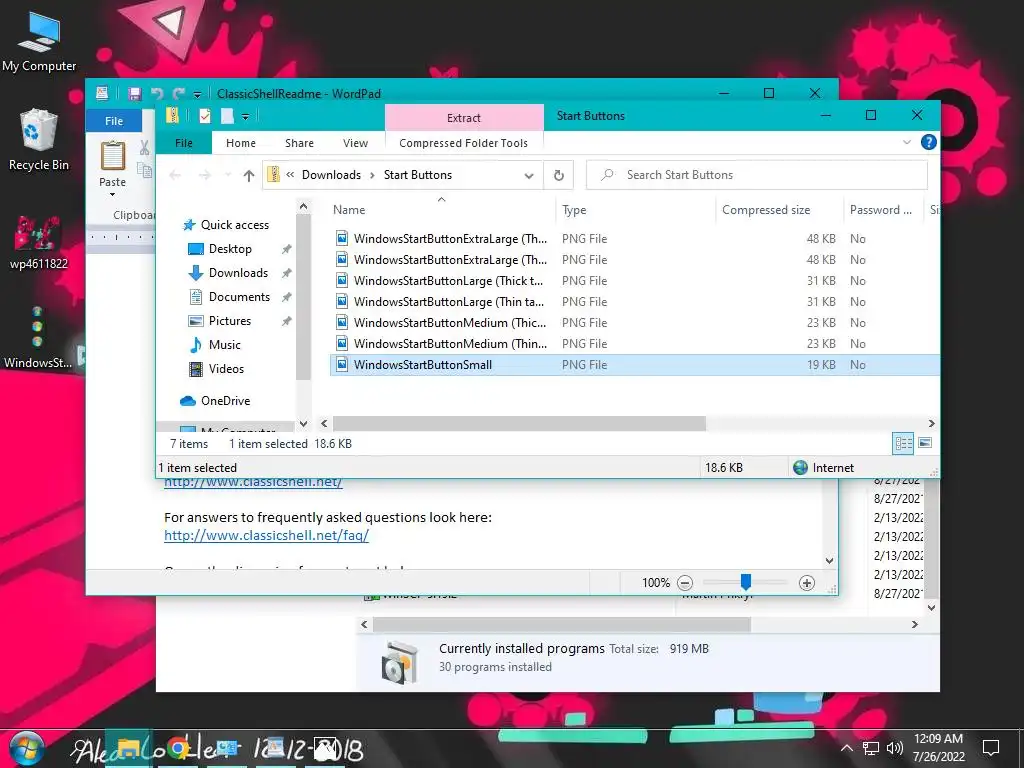1024x768 pixels.
Task: Click the Save icon in WordPad title bar
Action: pos(135,93)
